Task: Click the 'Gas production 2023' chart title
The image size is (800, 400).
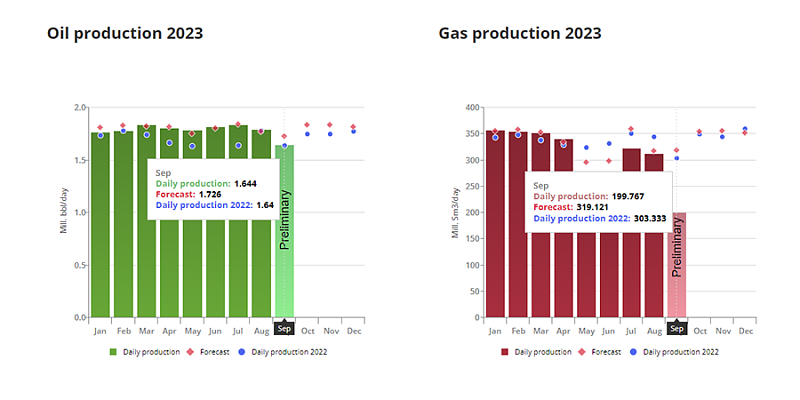Action: tap(520, 33)
